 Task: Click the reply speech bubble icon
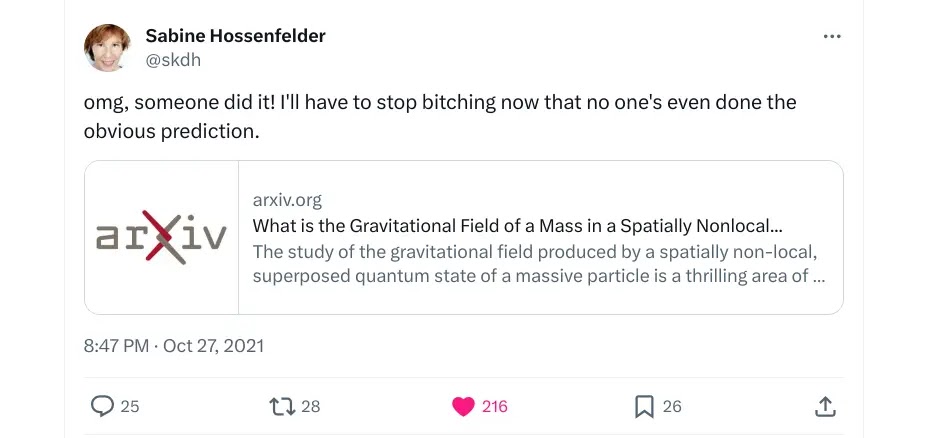point(103,406)
